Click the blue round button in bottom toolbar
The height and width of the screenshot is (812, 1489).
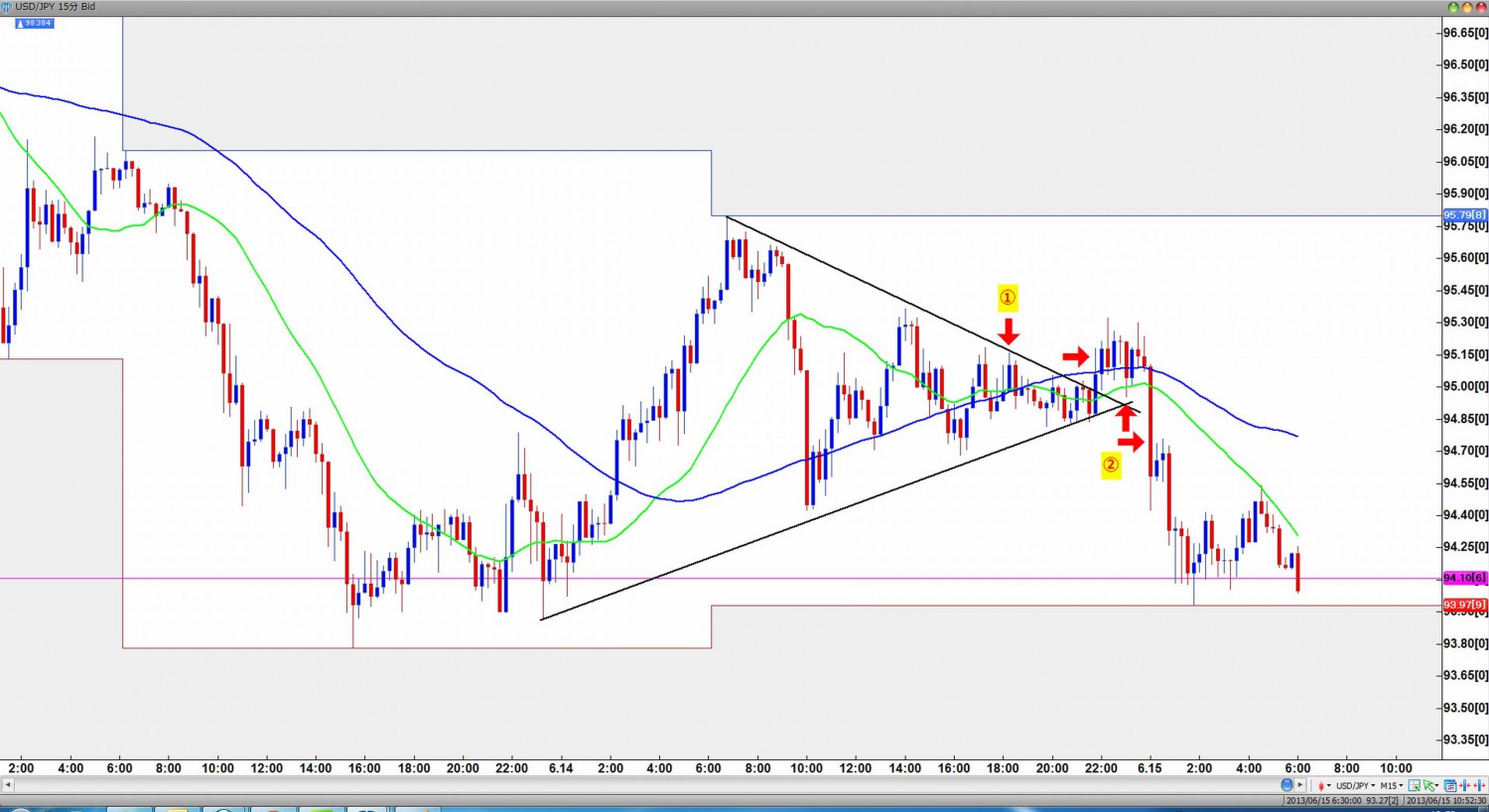pos(1286,785)
